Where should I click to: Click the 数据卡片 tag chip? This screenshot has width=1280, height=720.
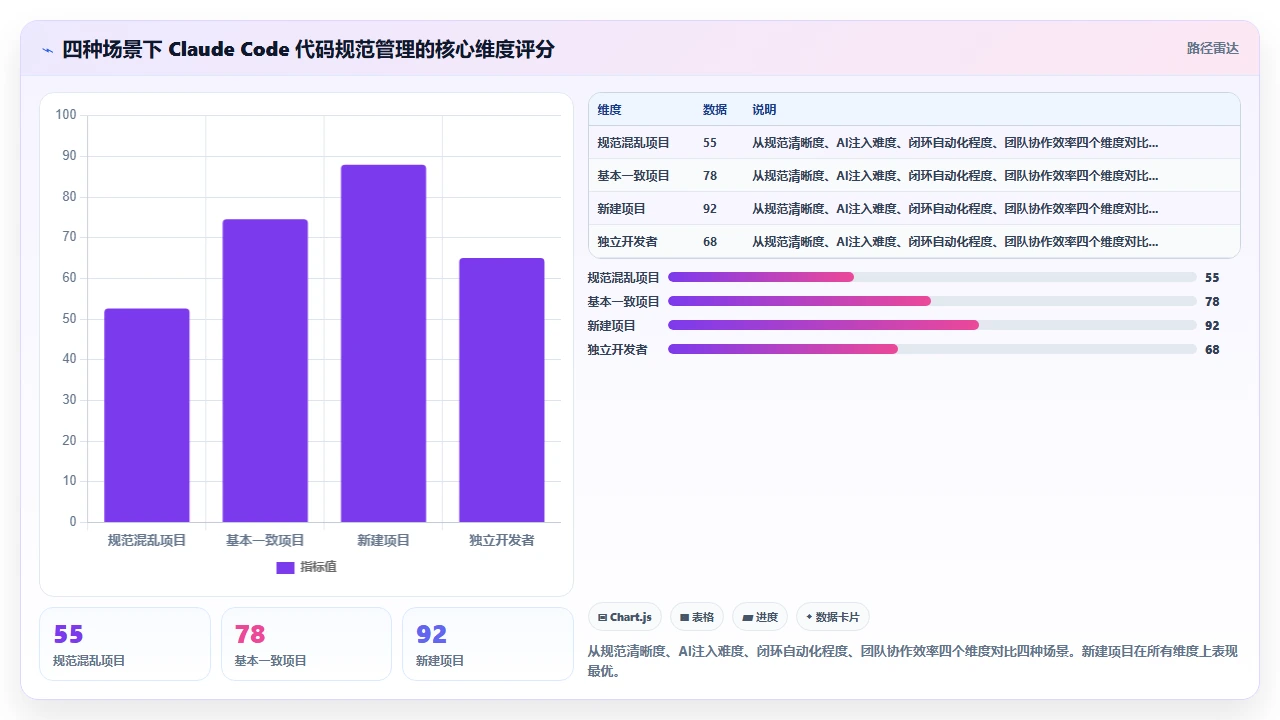833,617
